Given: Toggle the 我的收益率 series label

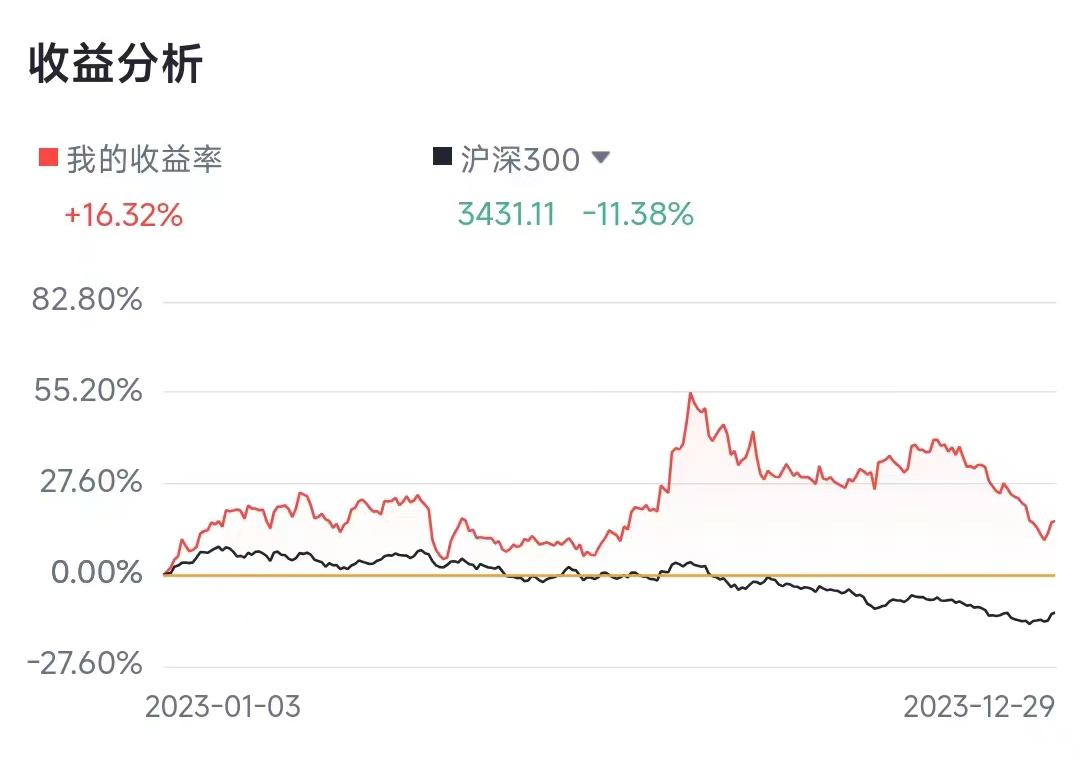Looking at the screenshot, I should coord(144,158).
